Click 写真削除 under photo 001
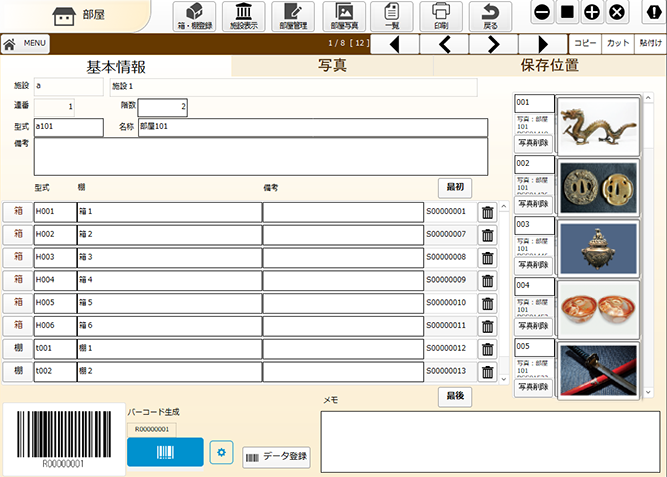667x477 pixels. pyautogui.click(x=533, y=144)
